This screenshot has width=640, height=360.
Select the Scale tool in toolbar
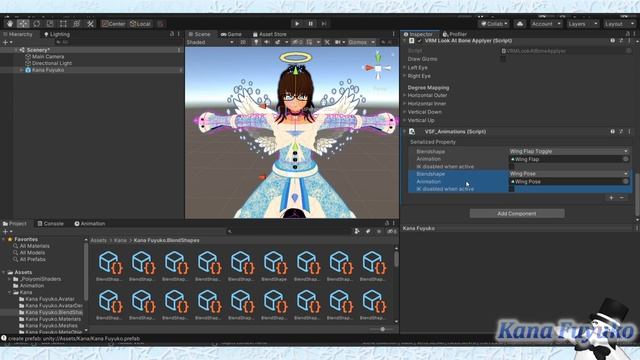[50, 24]
